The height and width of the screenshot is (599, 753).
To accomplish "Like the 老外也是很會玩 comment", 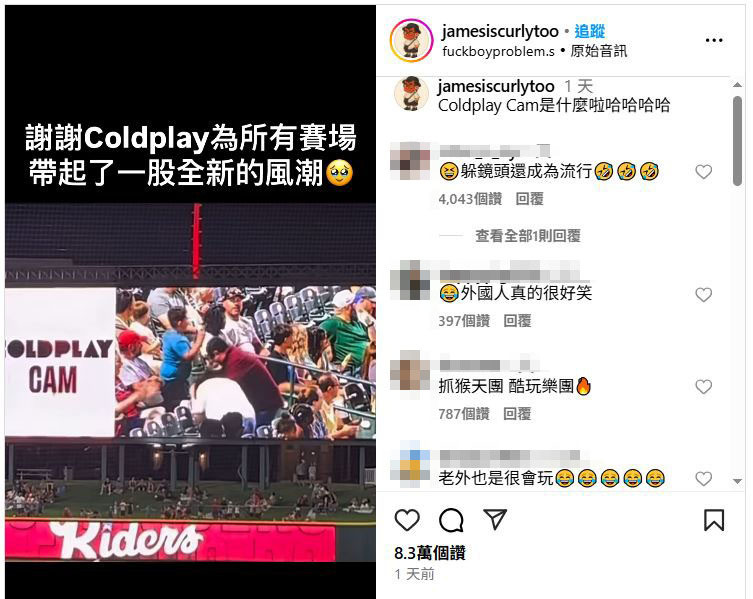I will tap(704, 478).
